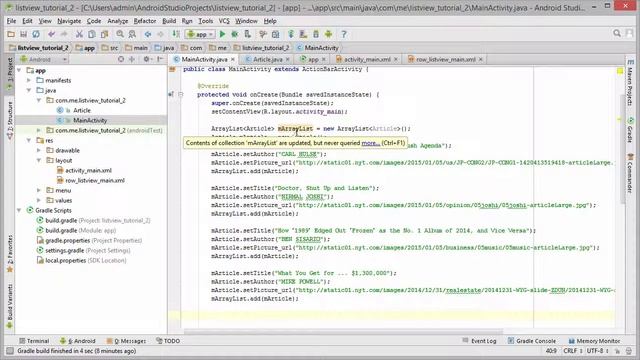640x360 pixels.
Task: Navigate Back with the blue arrow icon
Action: tap(148, 34)
